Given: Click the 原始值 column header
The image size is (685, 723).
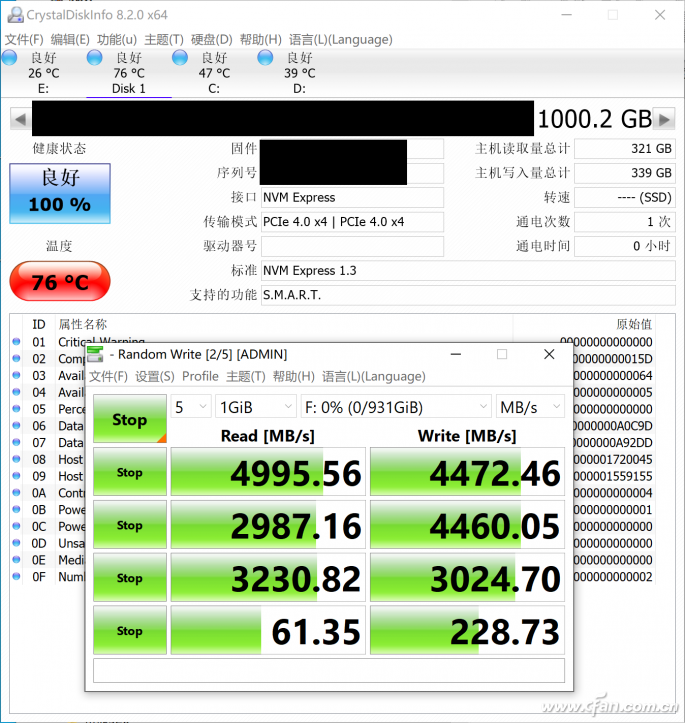Looking at the screenshot, I should tap(634, 324).
